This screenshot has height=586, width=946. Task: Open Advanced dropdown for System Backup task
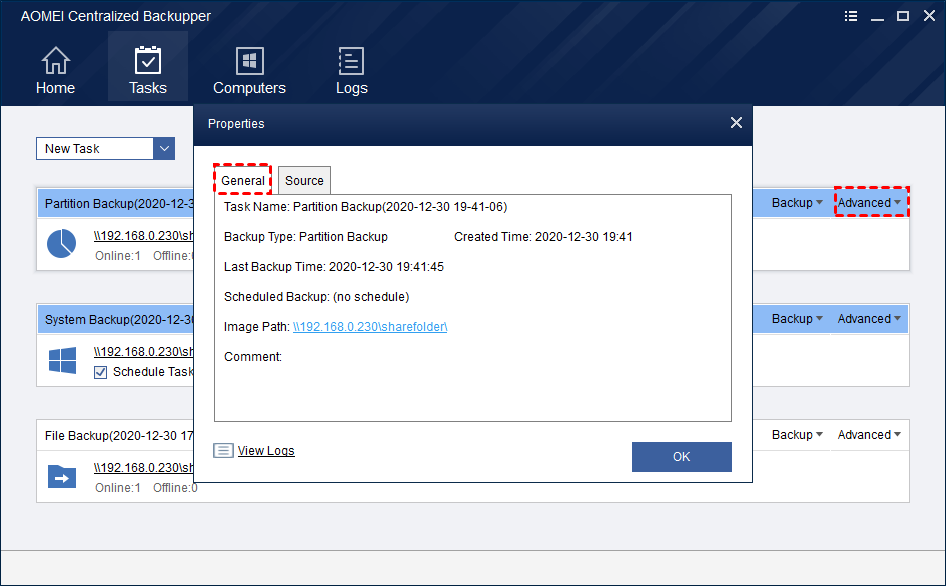869,319
